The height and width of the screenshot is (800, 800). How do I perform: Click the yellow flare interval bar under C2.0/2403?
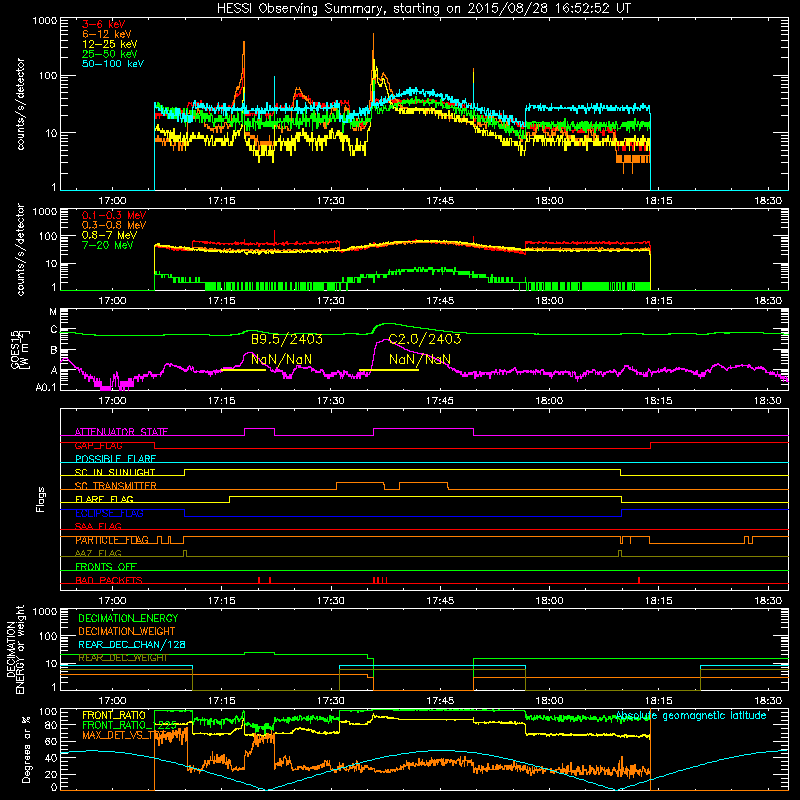389,370
